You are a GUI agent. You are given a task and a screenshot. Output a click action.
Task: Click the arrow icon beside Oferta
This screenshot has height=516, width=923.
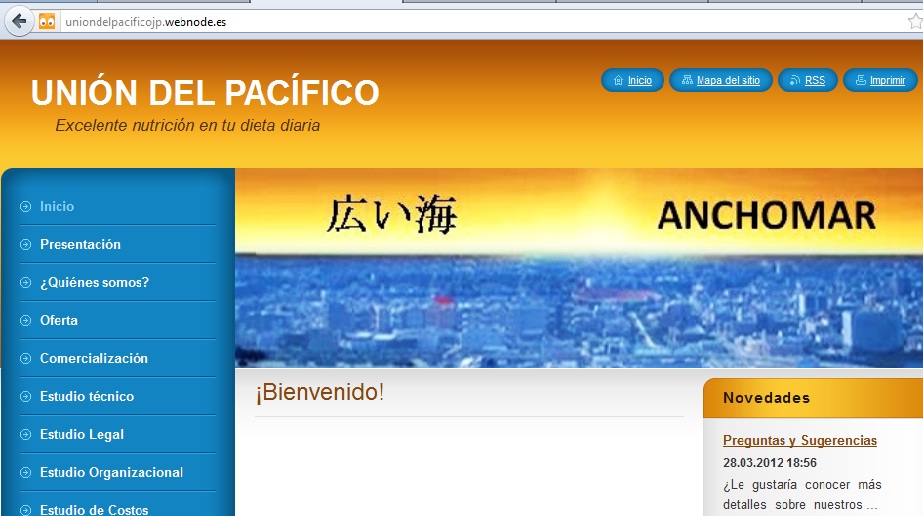tap(25, 321)
